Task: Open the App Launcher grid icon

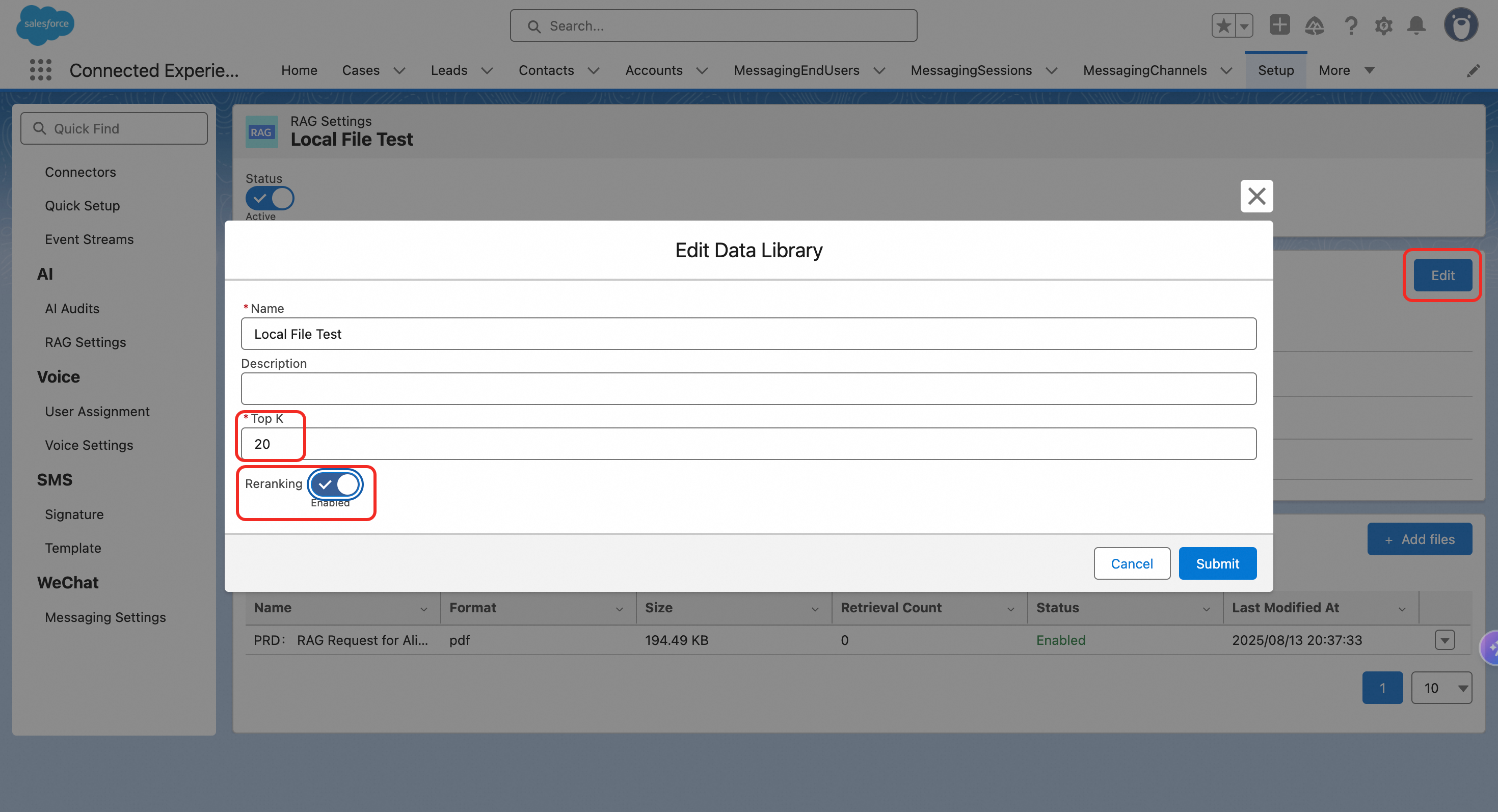Action: 40,70
